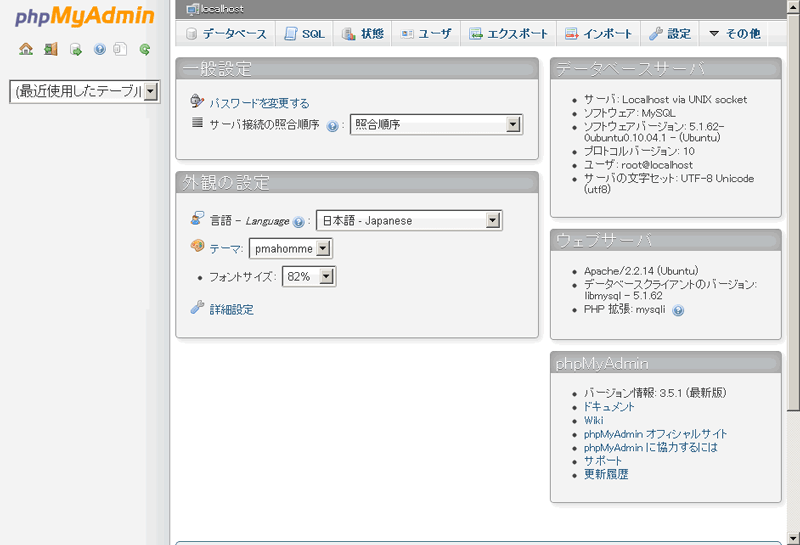This screenshot has width=800, height=545.
Task: Go to home via house icon
Action: coord(26,49)
